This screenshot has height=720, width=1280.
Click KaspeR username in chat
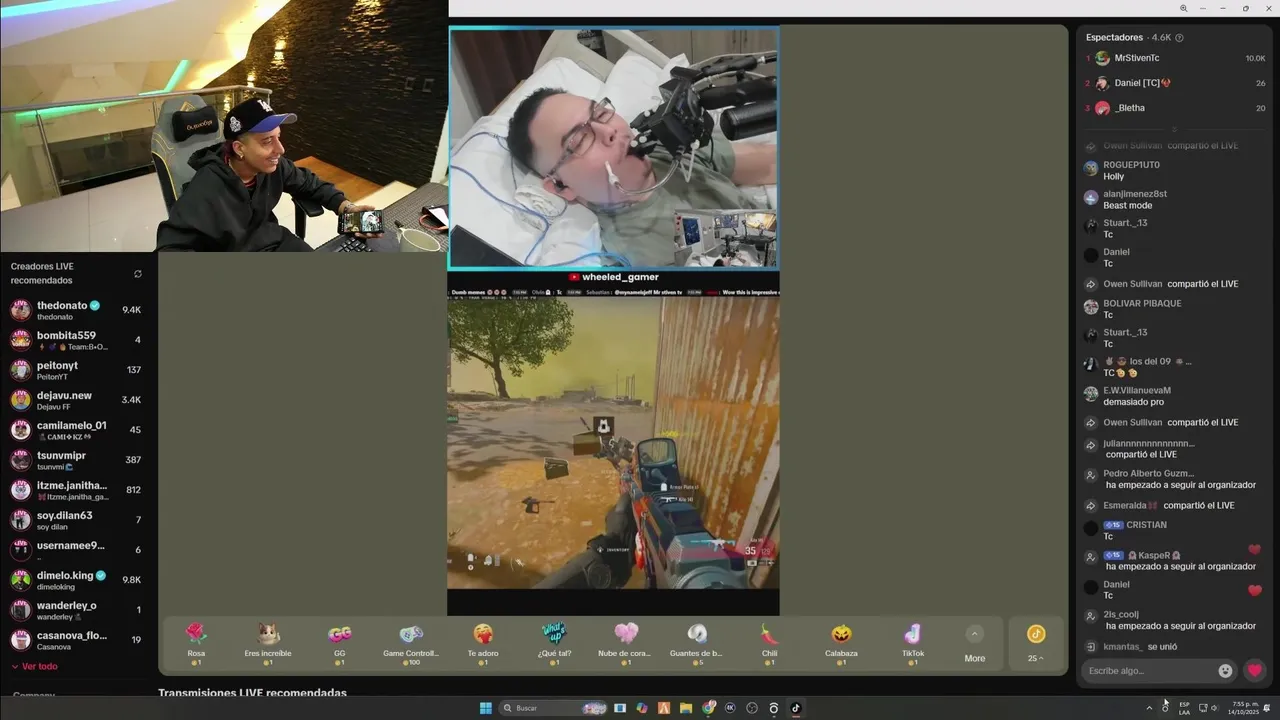pos(1155,555)
